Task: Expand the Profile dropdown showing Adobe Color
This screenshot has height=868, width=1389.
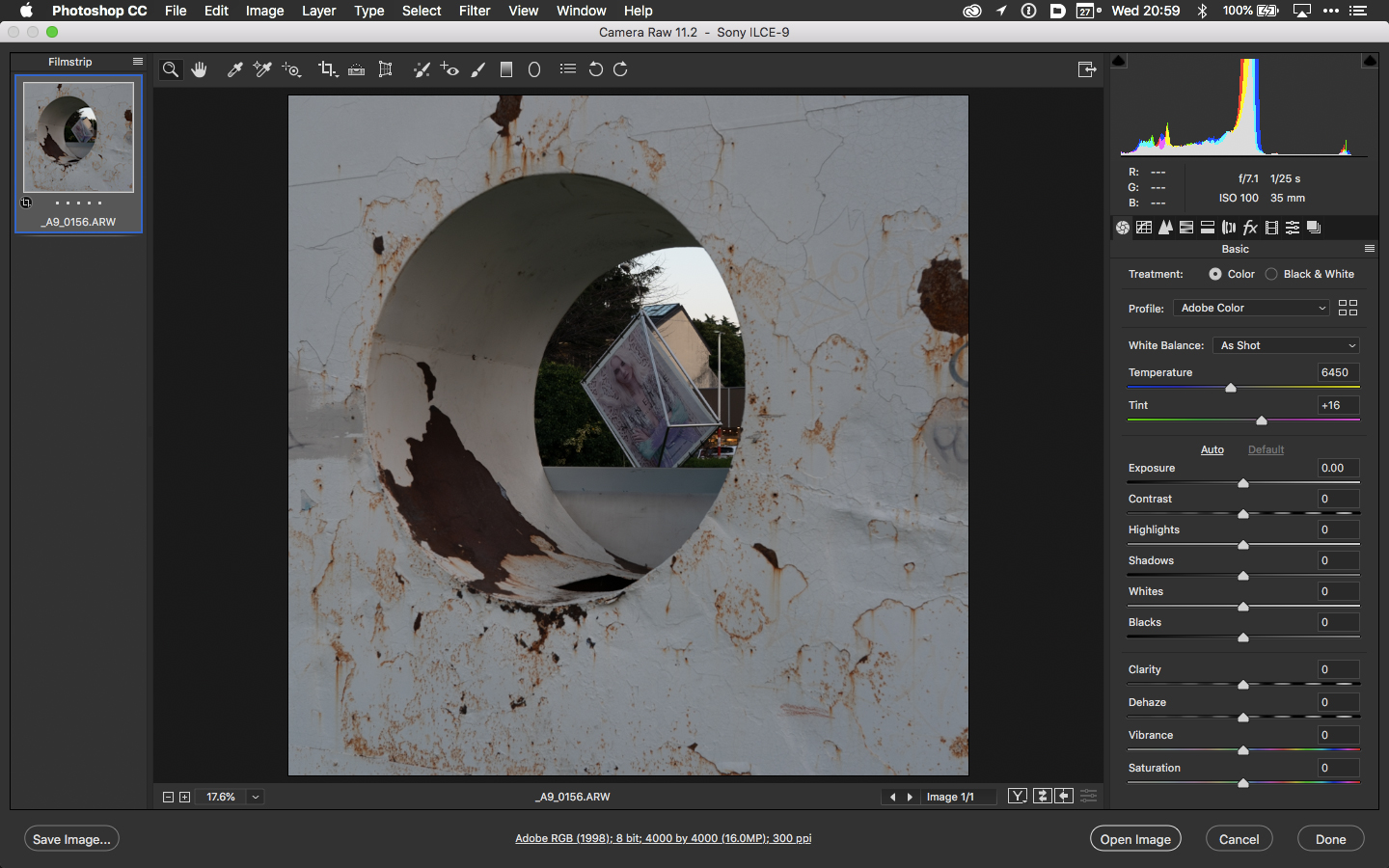Action: pyautogui.click(x=1251, y=308)
